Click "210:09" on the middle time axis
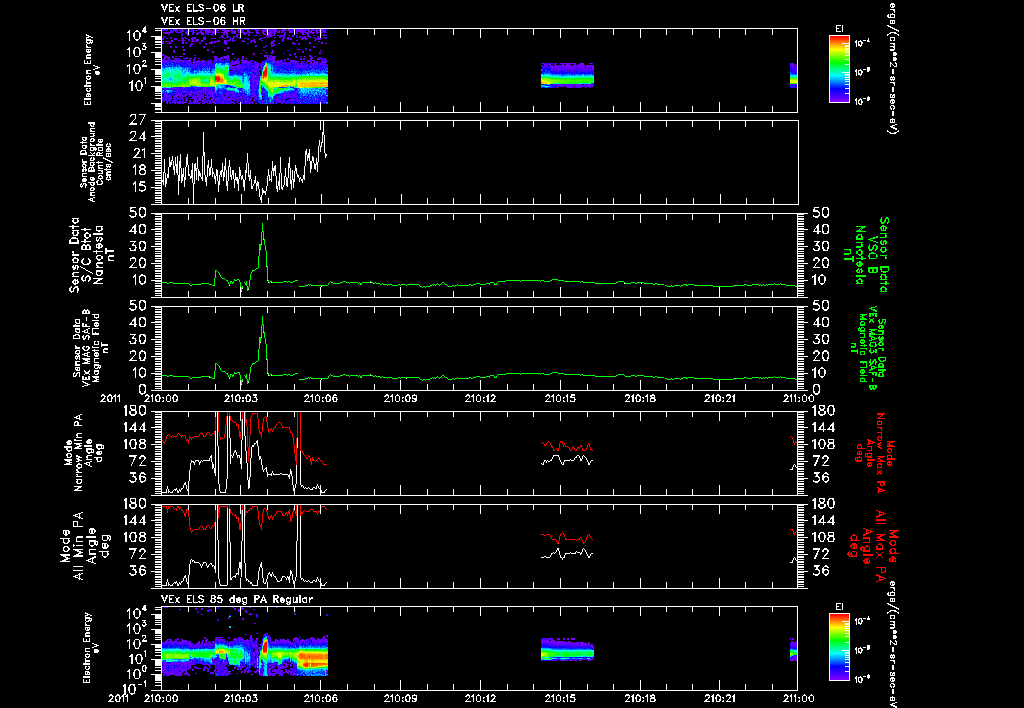1024x708 pixels. tap(400, 398)
